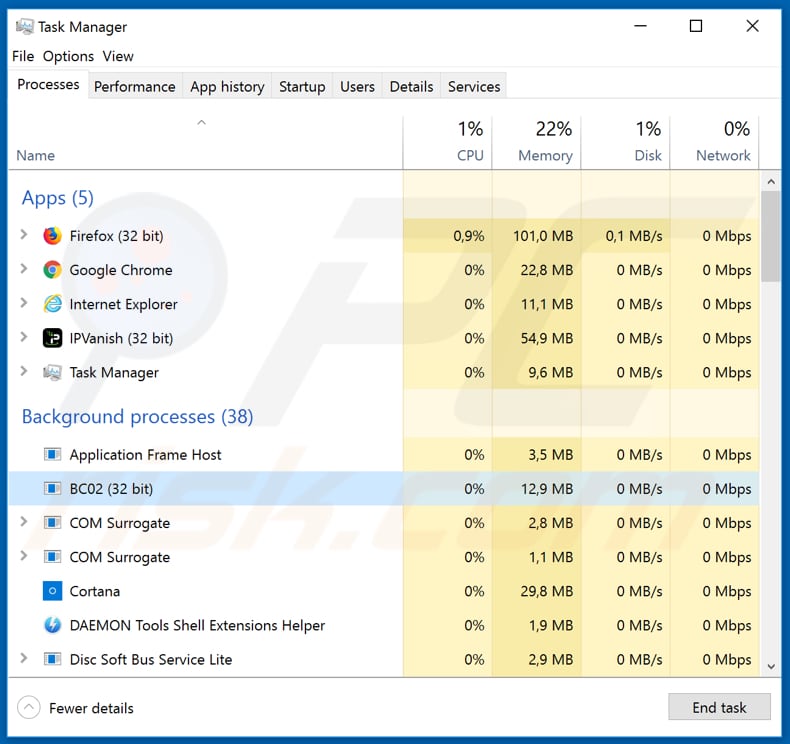Click the Disc Soft Bus Service icon
This screenshot has height=744, width=790.
52,659
